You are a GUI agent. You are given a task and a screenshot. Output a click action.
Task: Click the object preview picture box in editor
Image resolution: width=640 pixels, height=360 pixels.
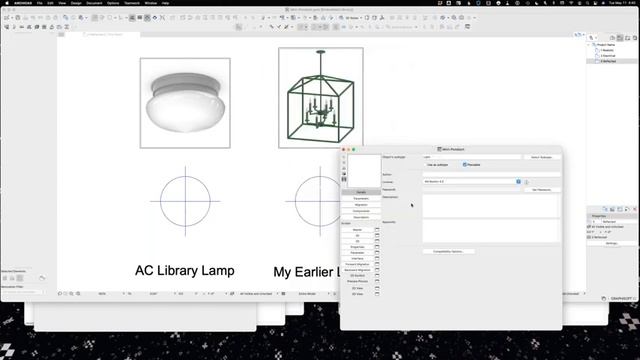pyautogui.click(x=364, y=171)
